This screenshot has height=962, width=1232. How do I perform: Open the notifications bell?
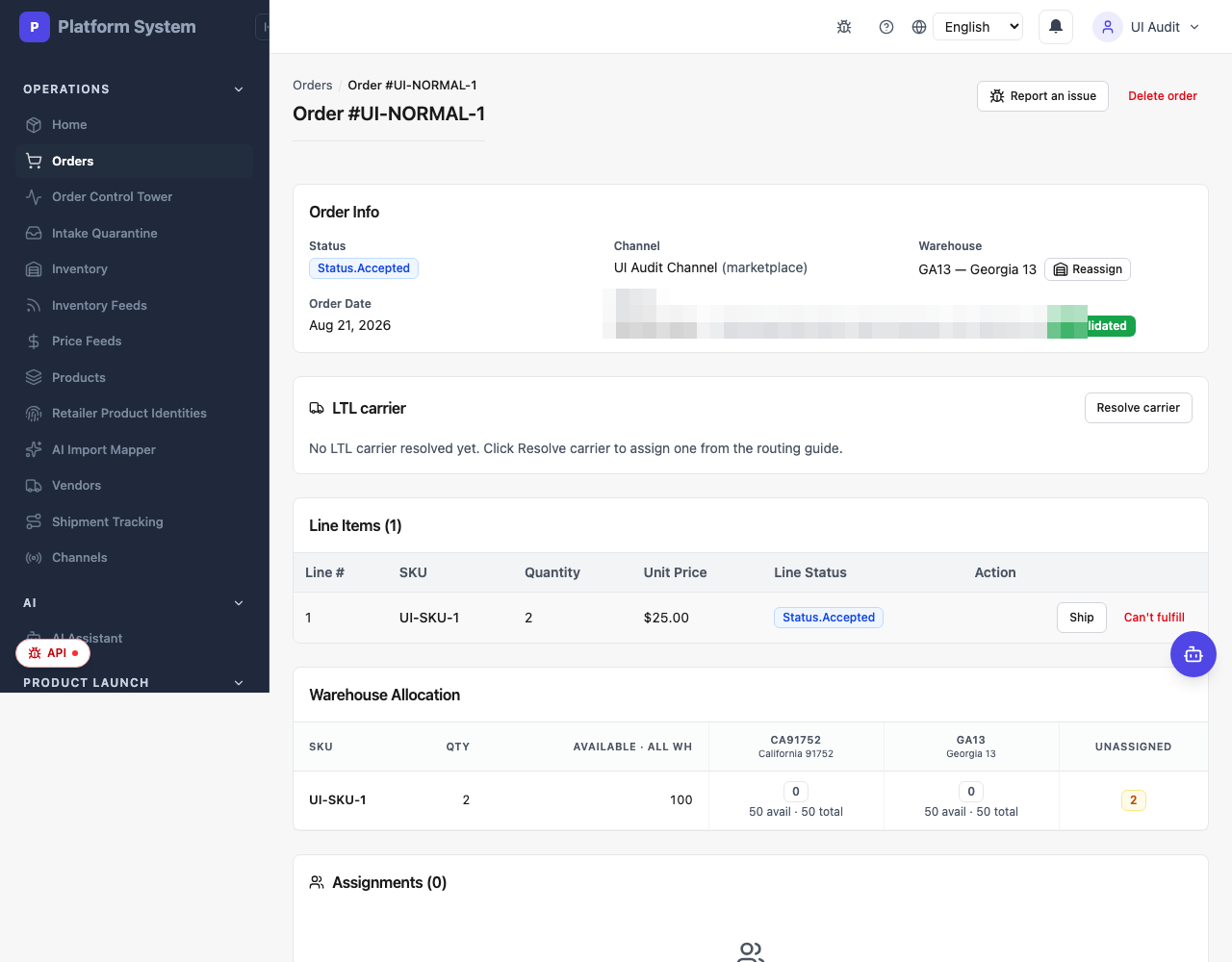[x=1056, y=27]
